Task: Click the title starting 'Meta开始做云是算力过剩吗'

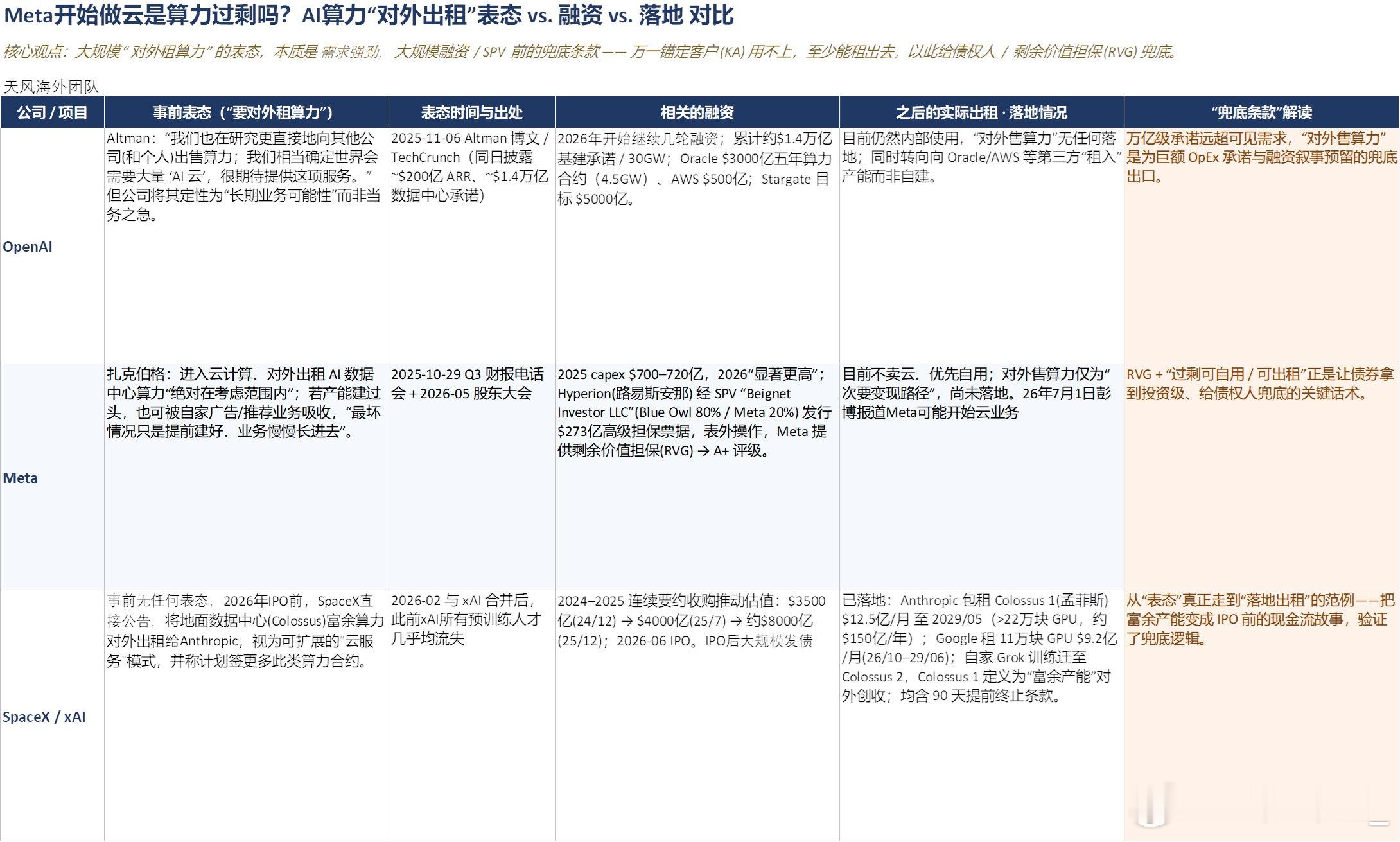Action: coord(369,15)
